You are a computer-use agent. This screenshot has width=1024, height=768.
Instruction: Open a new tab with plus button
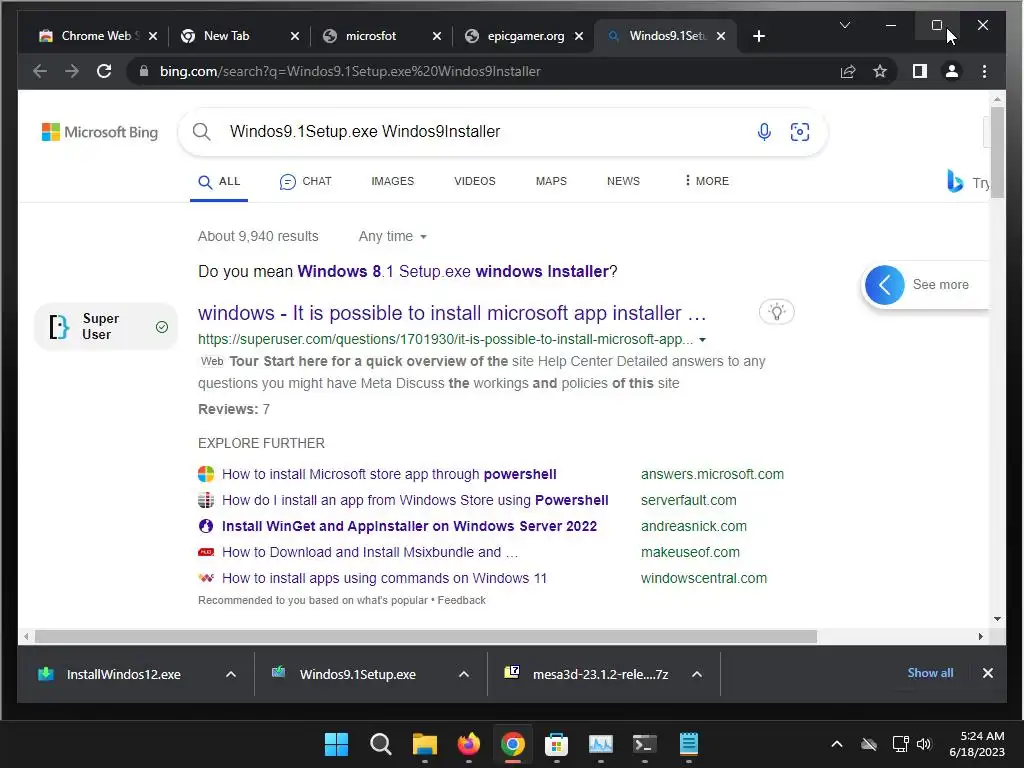click(758, 36)
